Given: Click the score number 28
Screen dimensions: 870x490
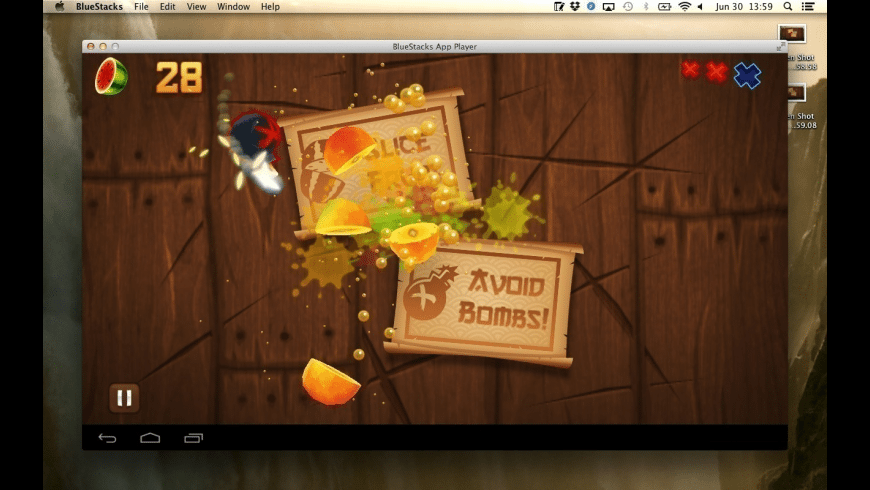Looking at the screenshot, I should tap(179, 77).
